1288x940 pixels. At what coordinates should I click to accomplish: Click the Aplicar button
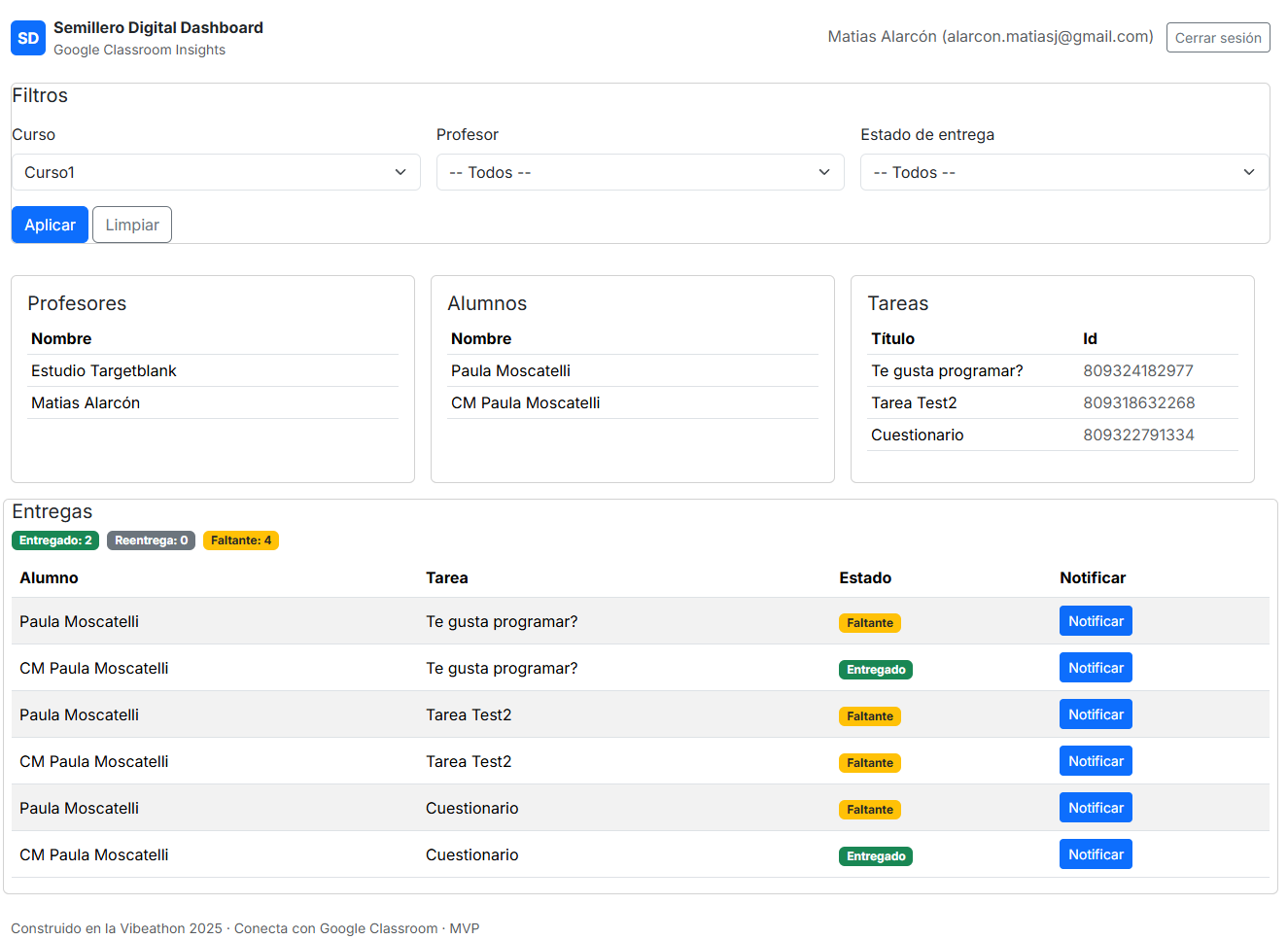(x=50, y=225)
